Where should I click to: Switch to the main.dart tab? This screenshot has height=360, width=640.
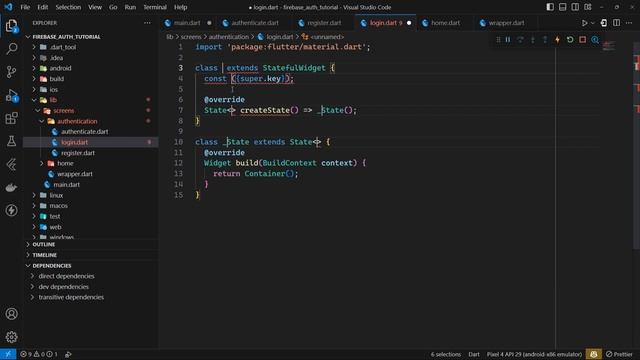(187, 23)
